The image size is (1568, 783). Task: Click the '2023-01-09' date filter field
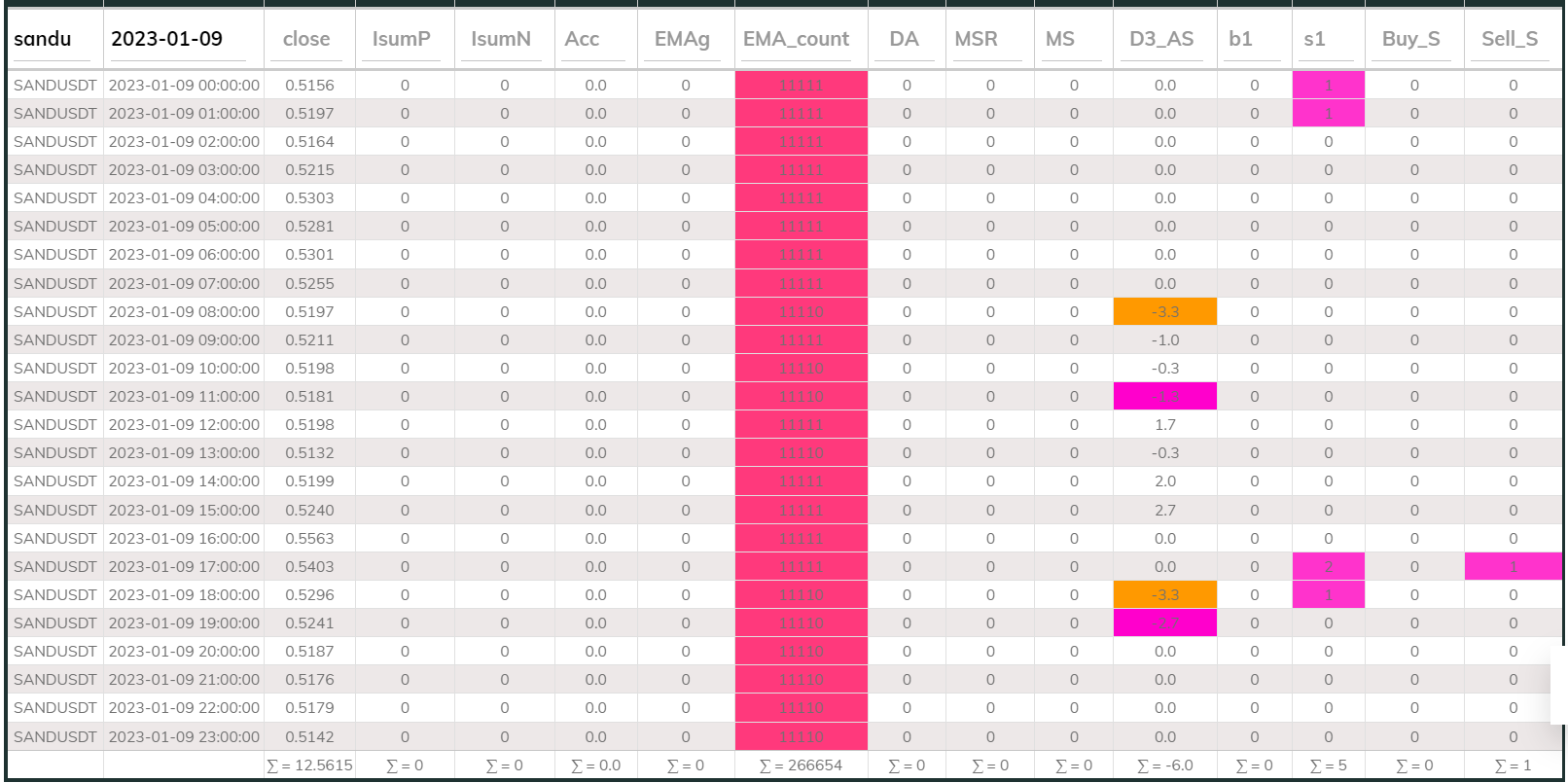pos(183,40)
